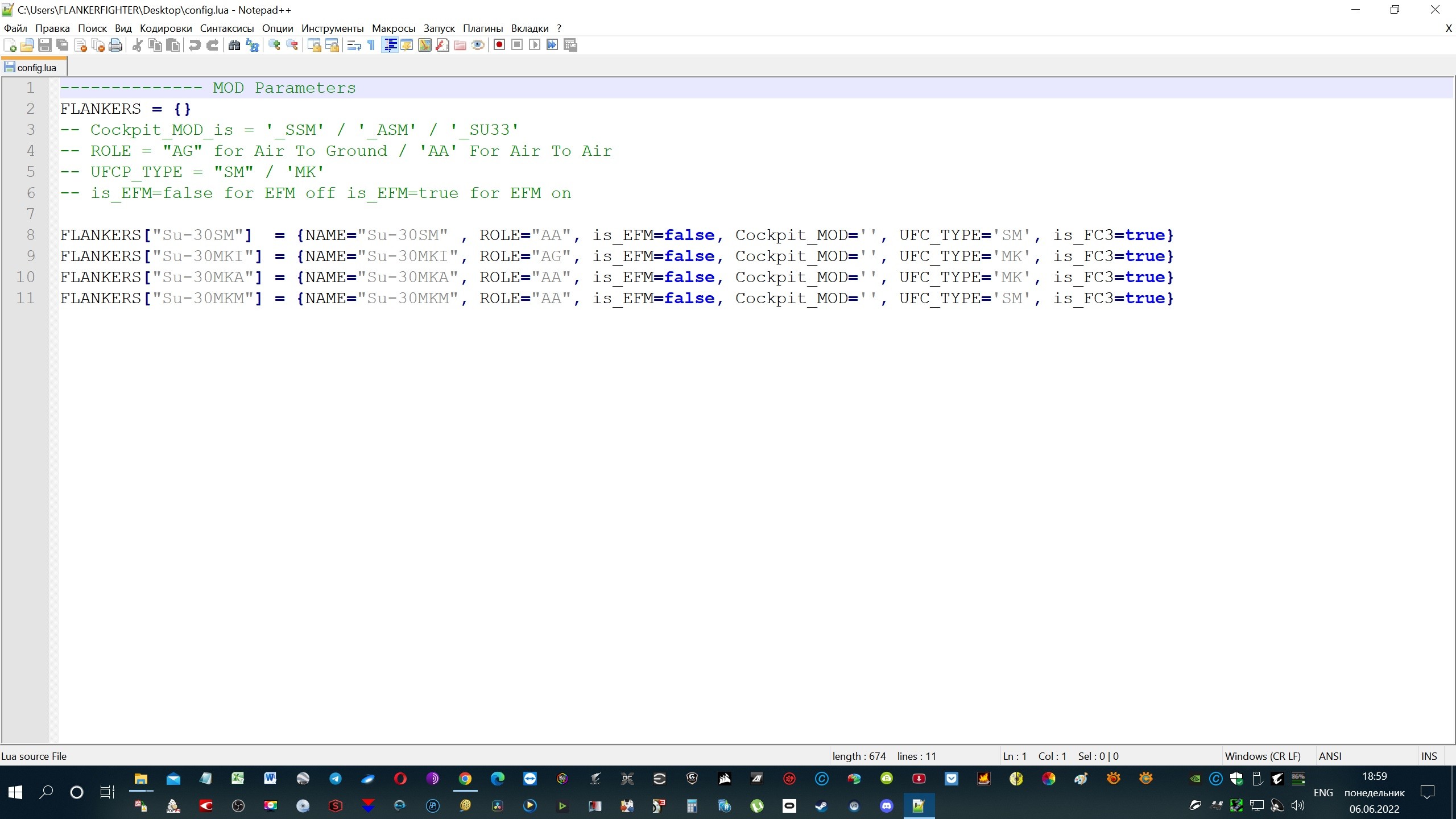Zoom out with the red minus magnifier

click(x=292, y=45)
